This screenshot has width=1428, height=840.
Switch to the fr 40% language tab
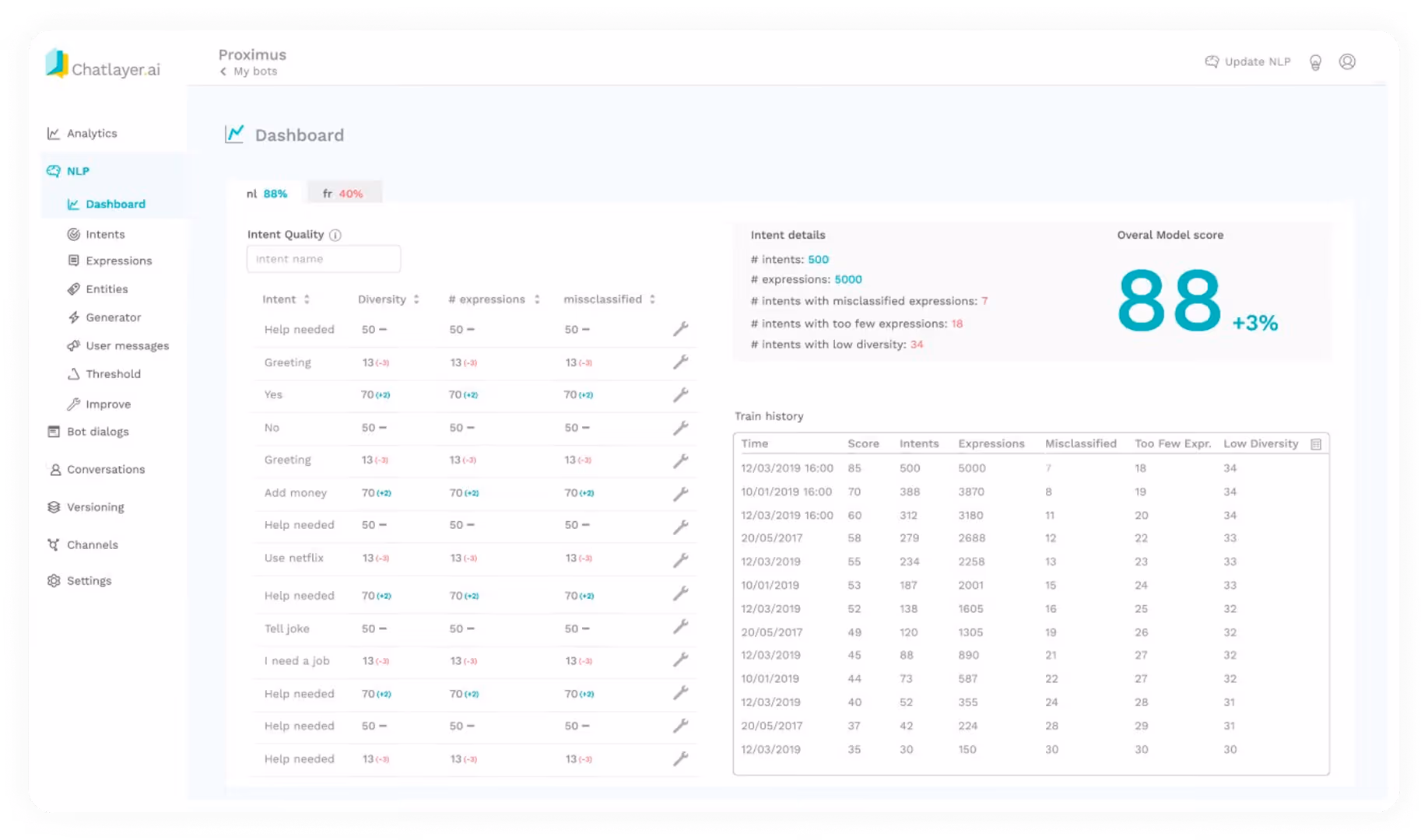point(343,193)
